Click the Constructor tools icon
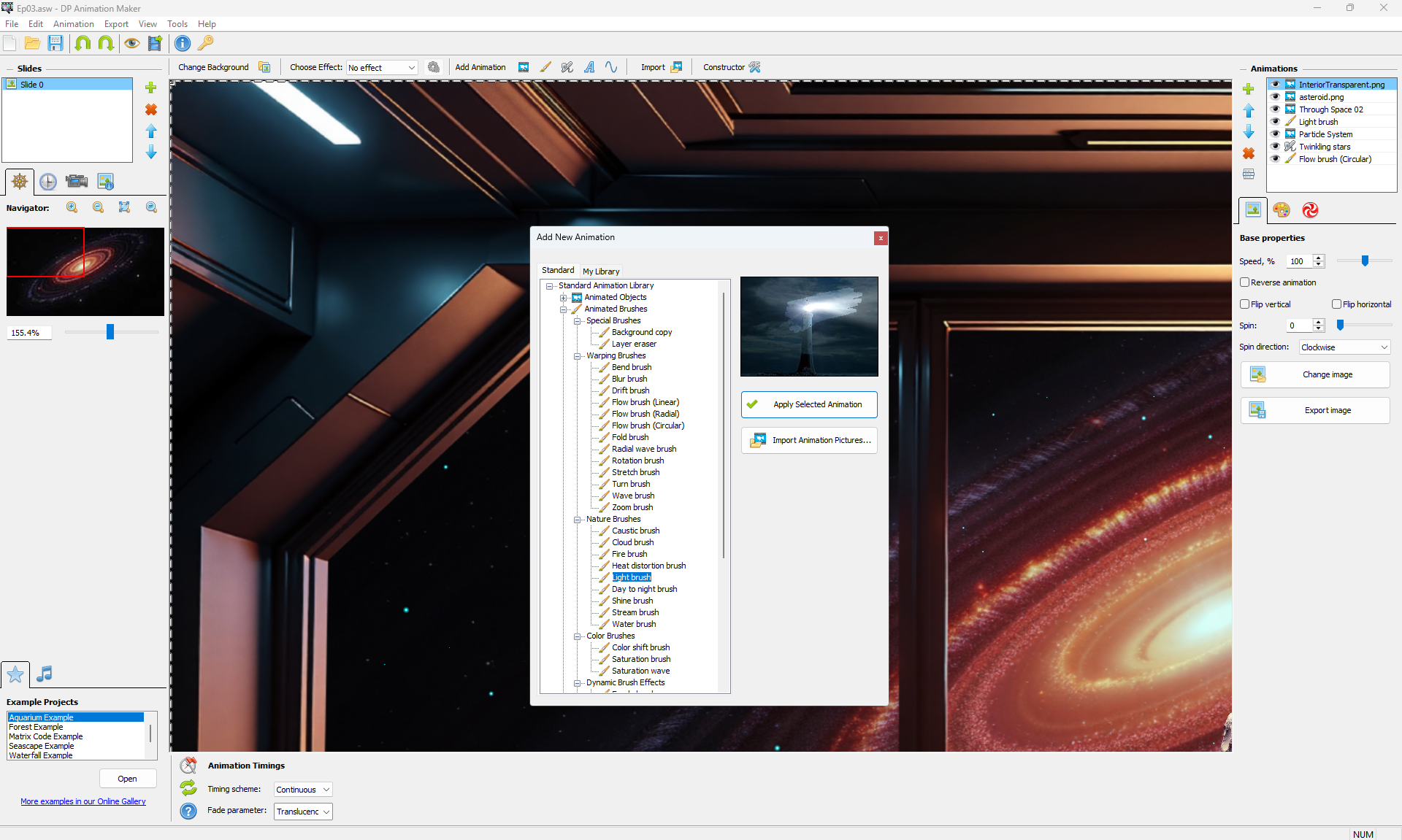 pyautogui.click(x=755, y=67)
